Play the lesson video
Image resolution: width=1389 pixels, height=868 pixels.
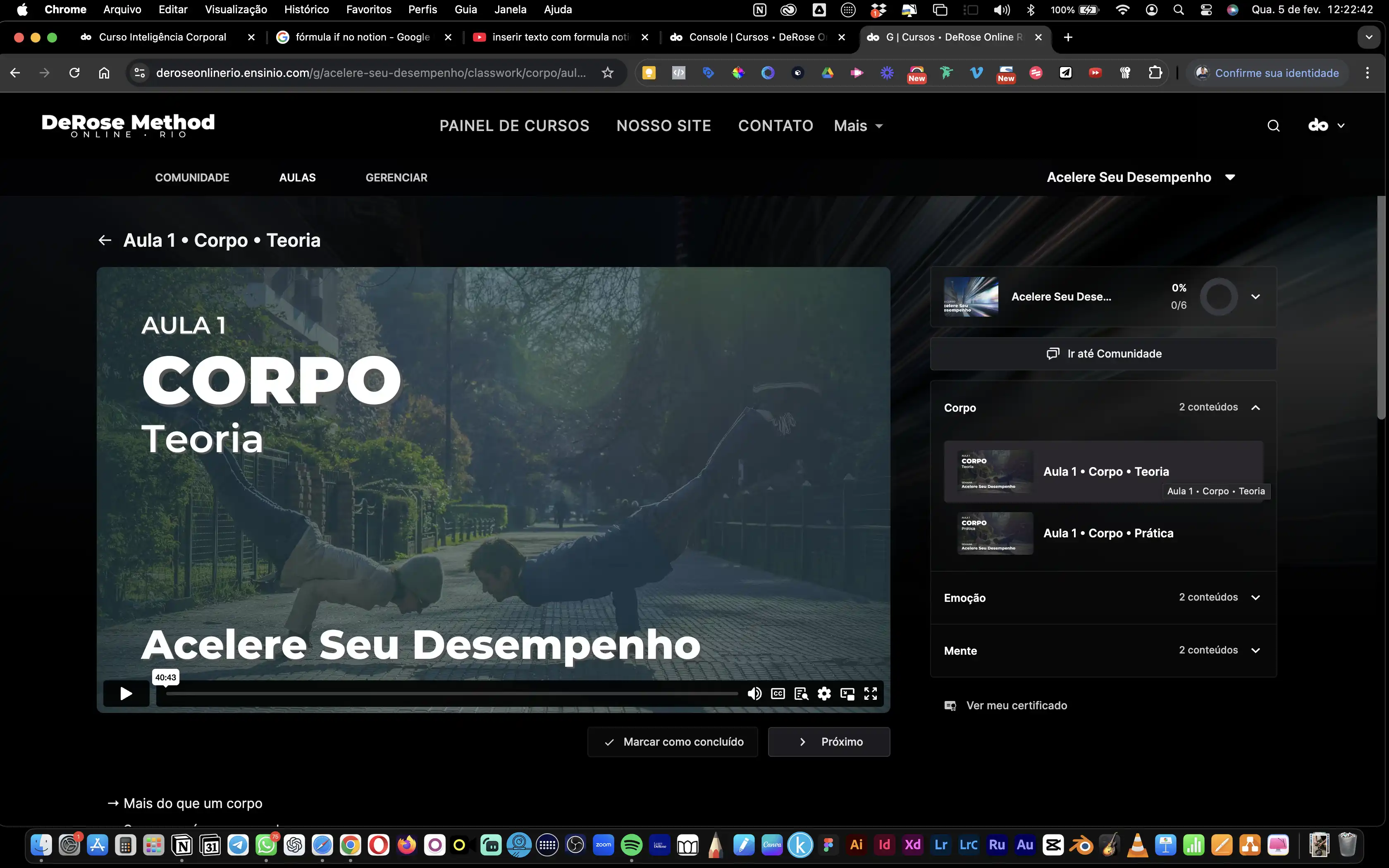point(126,694)
